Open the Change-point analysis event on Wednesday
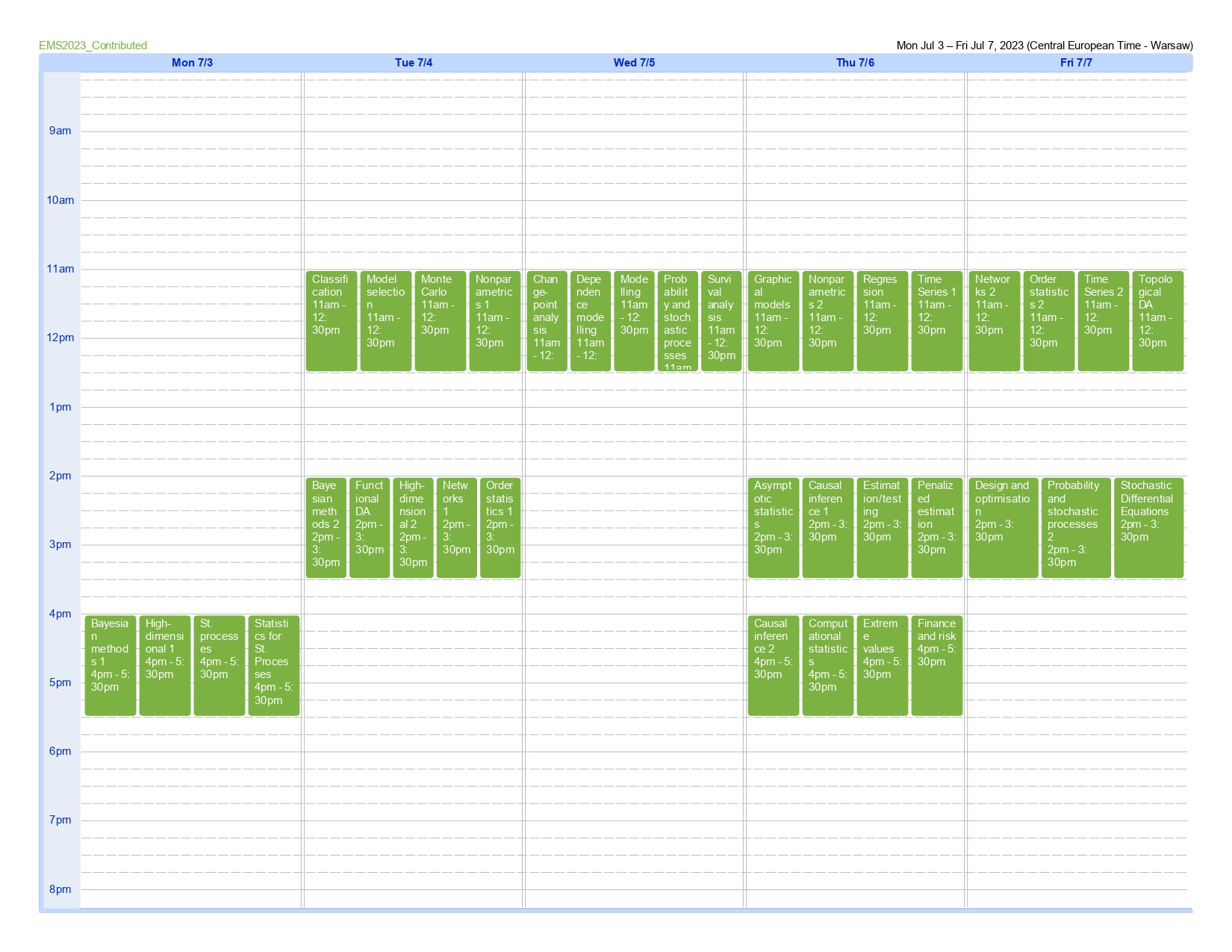 point(547,320)
